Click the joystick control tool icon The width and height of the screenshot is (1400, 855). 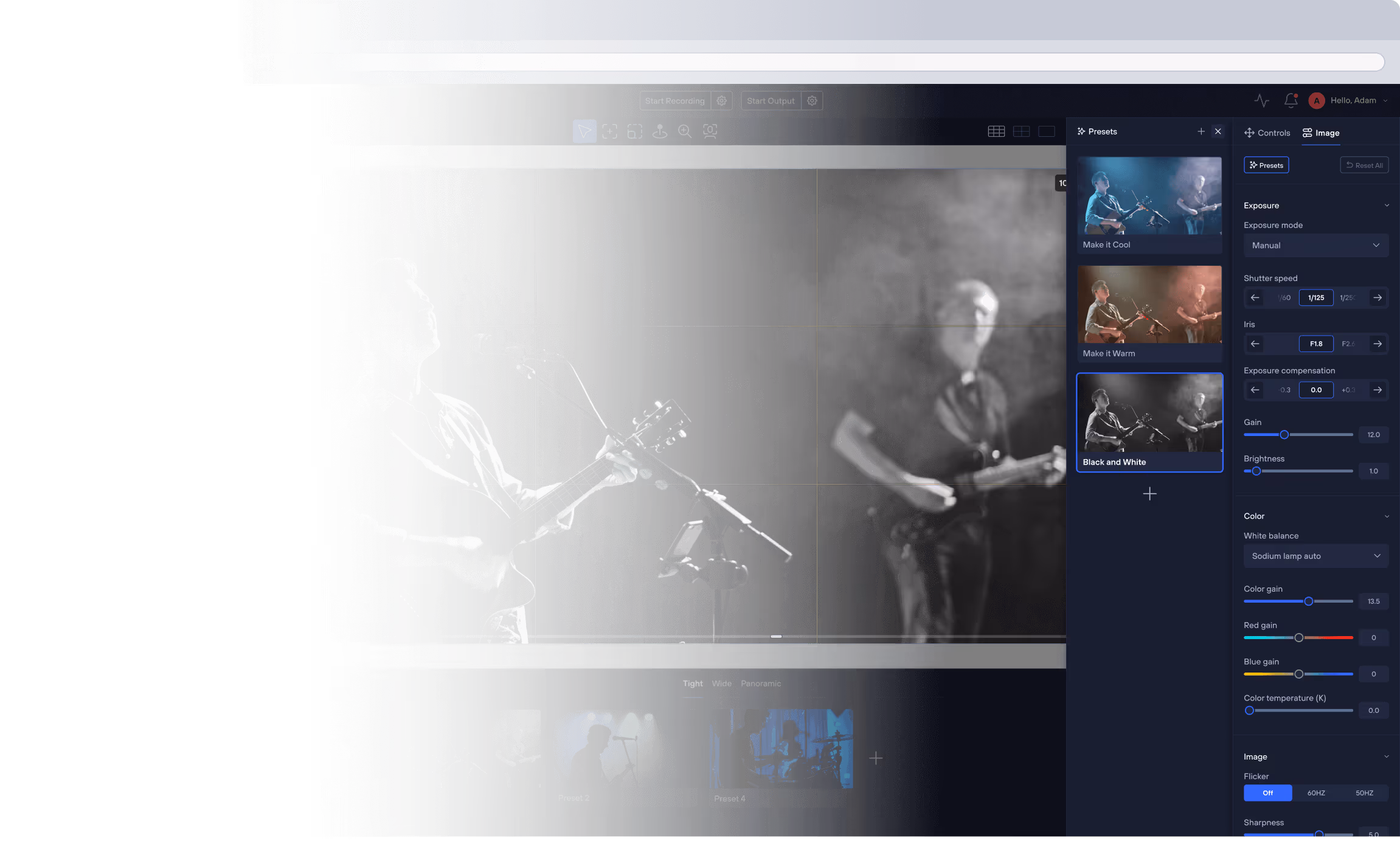[x=660, y=131]
